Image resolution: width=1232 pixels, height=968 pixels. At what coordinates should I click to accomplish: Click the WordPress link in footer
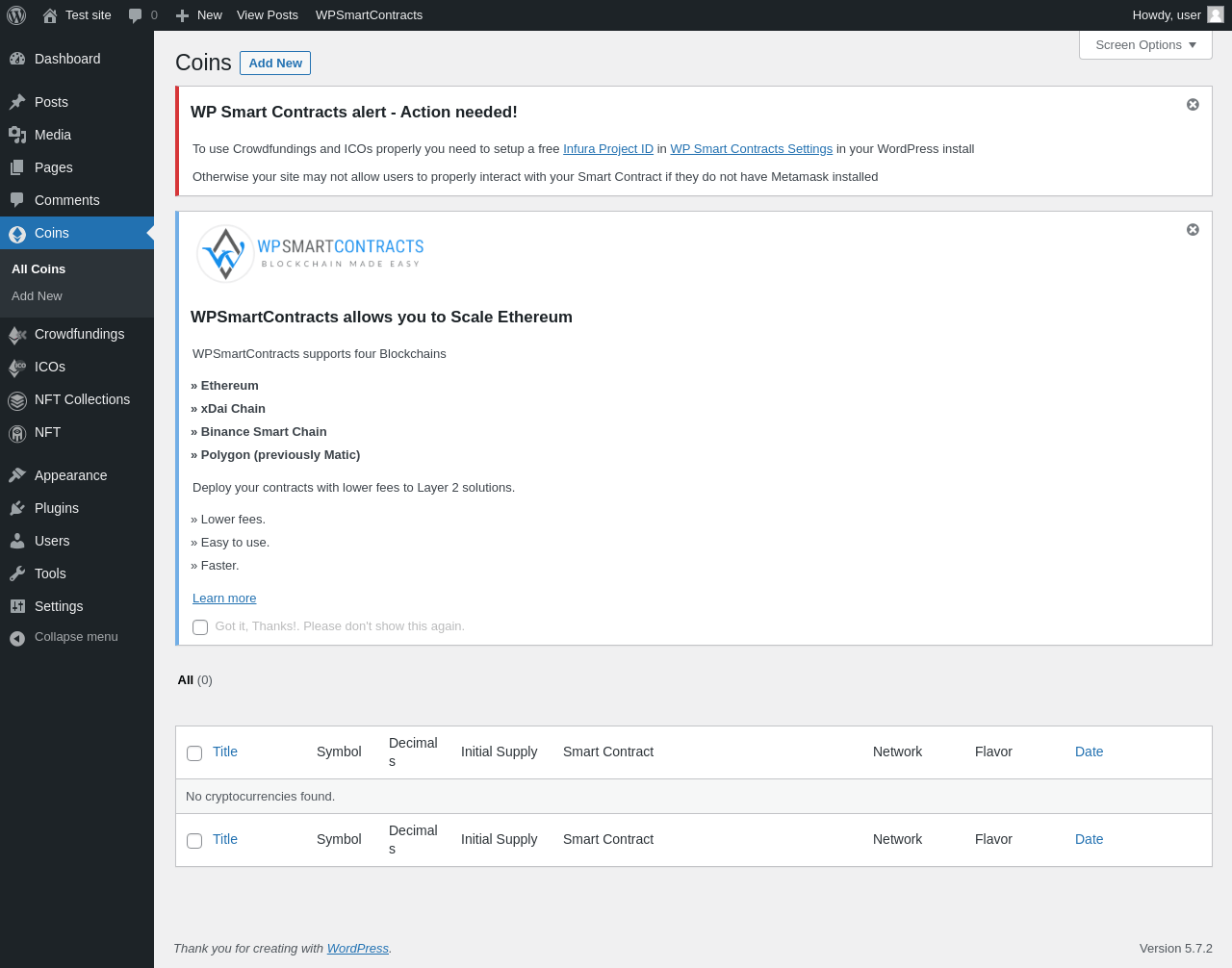tap(357, 948)
